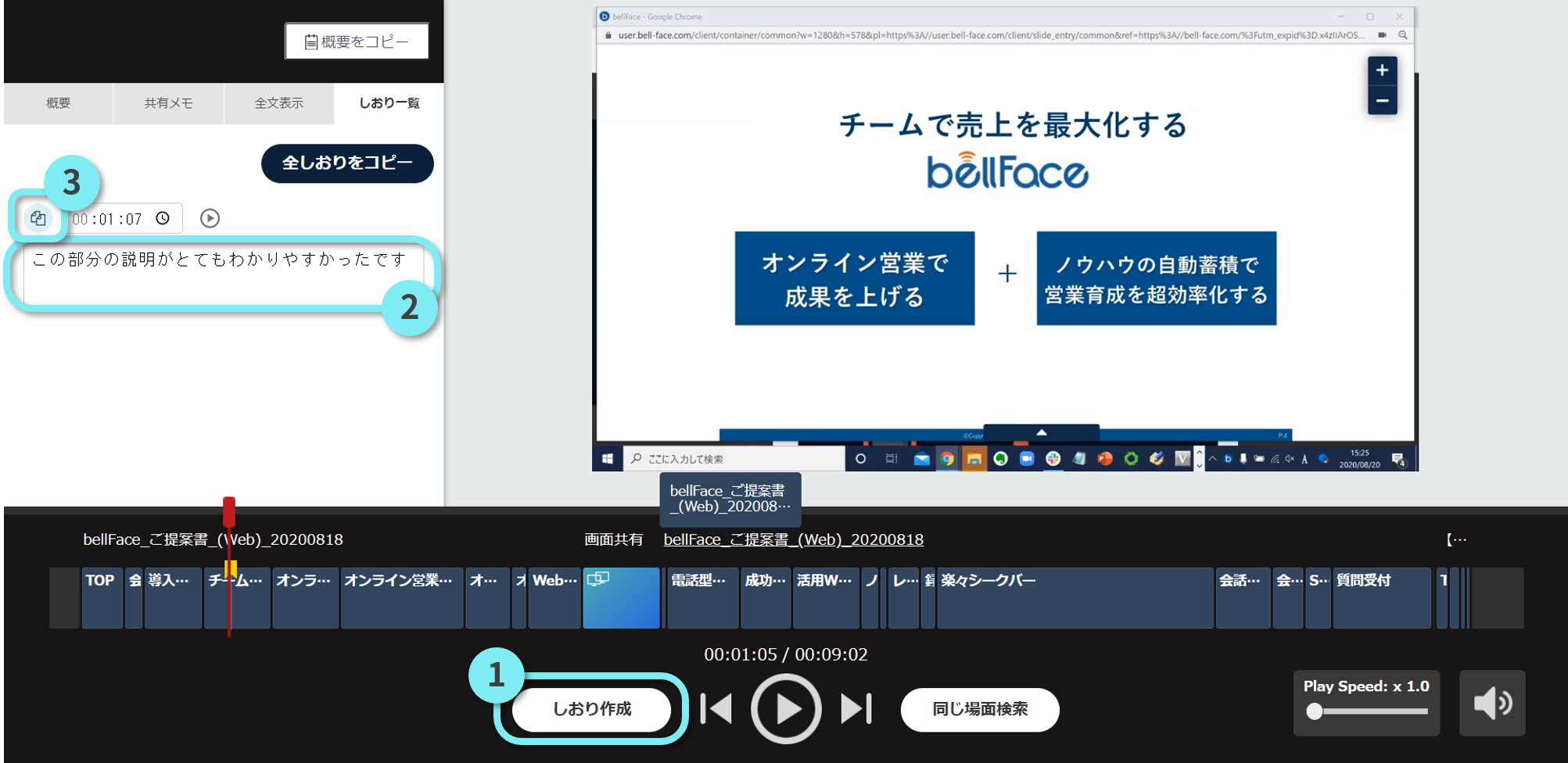Click the main play button
This screenshot has width=1568, height=763.
786,709
